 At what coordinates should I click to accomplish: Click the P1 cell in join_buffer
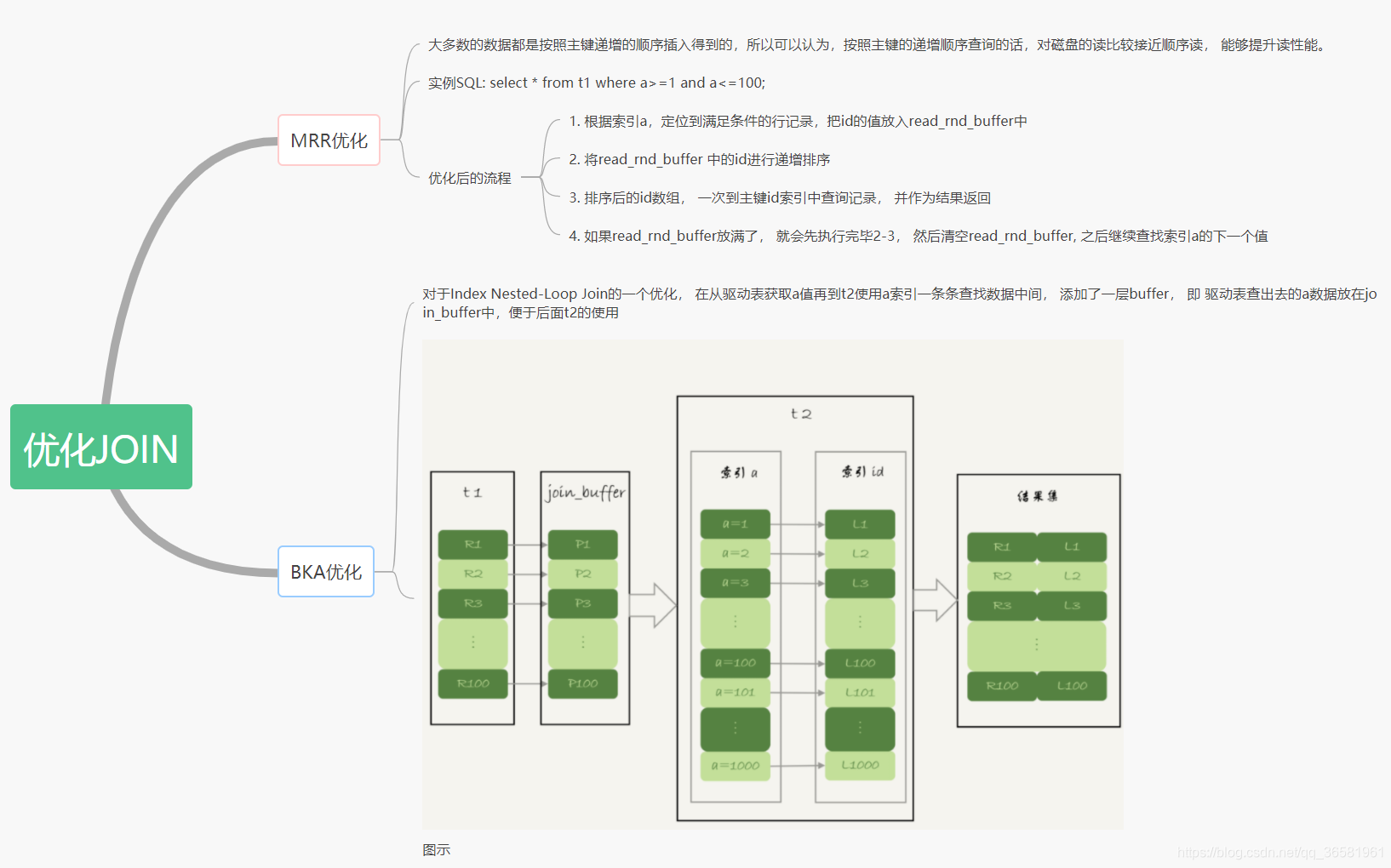point(583,544)
